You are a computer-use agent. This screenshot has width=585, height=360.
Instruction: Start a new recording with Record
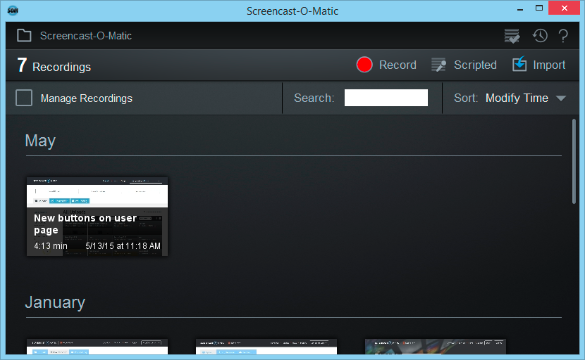(x=398, y=65)
